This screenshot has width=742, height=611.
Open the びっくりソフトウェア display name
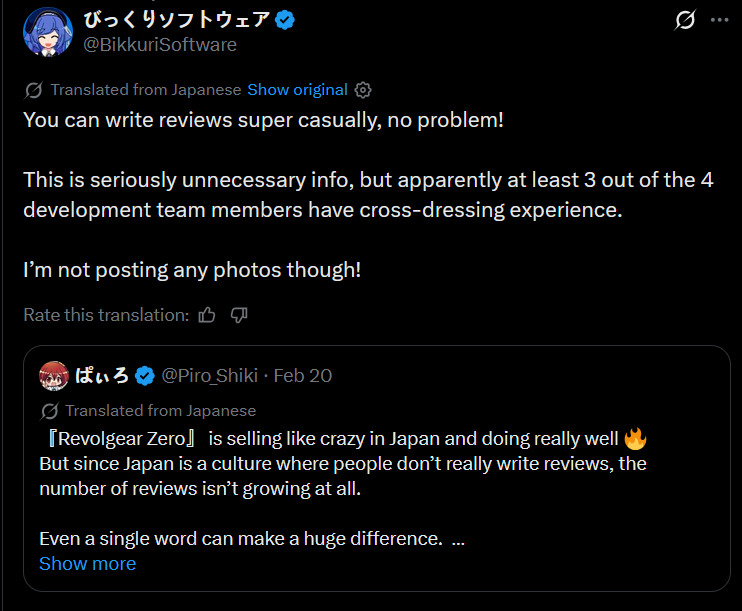(x=177, y=21)
